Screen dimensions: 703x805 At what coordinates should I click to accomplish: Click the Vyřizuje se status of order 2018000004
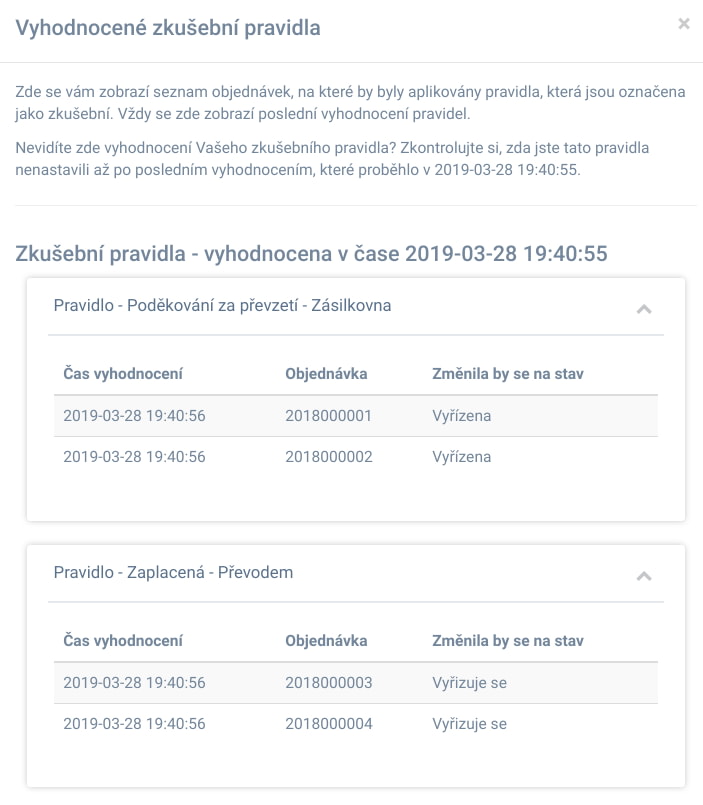(469, 724)
